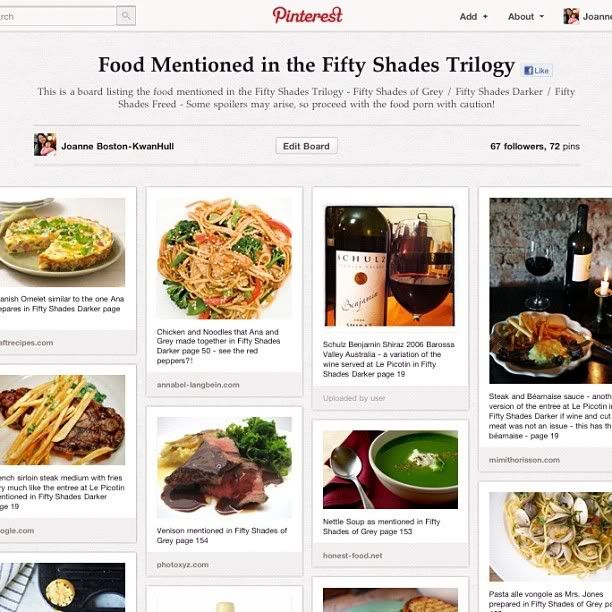
Task: Open the Schulz Shiraz wine pin
Action: 390,266
